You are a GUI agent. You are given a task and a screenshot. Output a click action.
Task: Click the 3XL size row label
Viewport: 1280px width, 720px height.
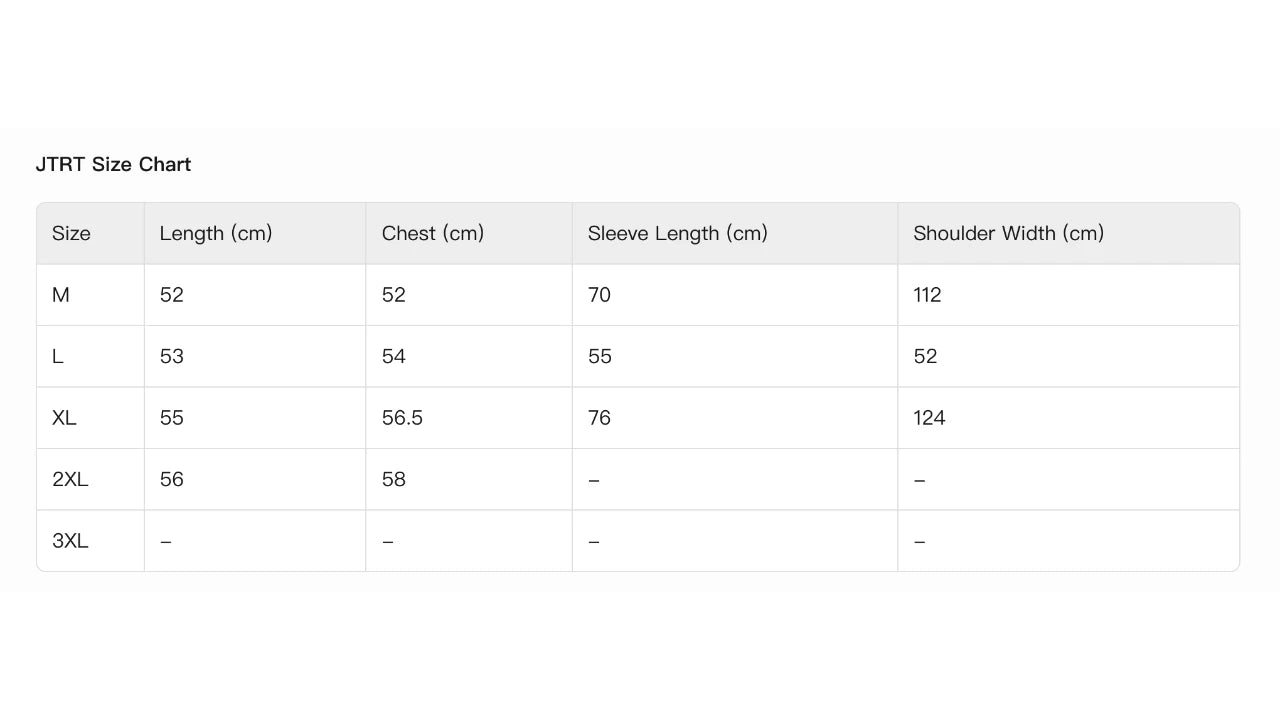(x=70, y=541)
